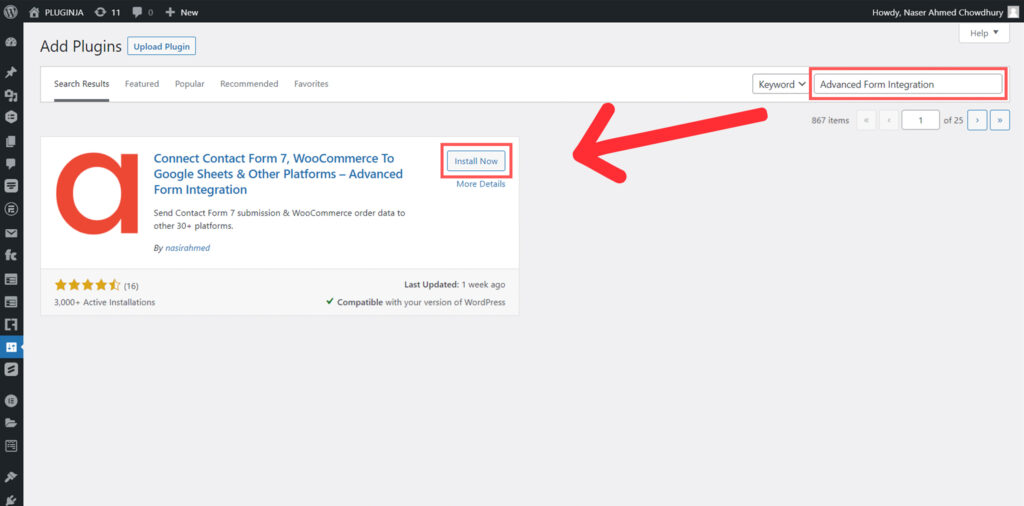Click the plugin description starting 'Send Contact Form 7'
This screenshot has width=1024, height=506.
(280, 220)
